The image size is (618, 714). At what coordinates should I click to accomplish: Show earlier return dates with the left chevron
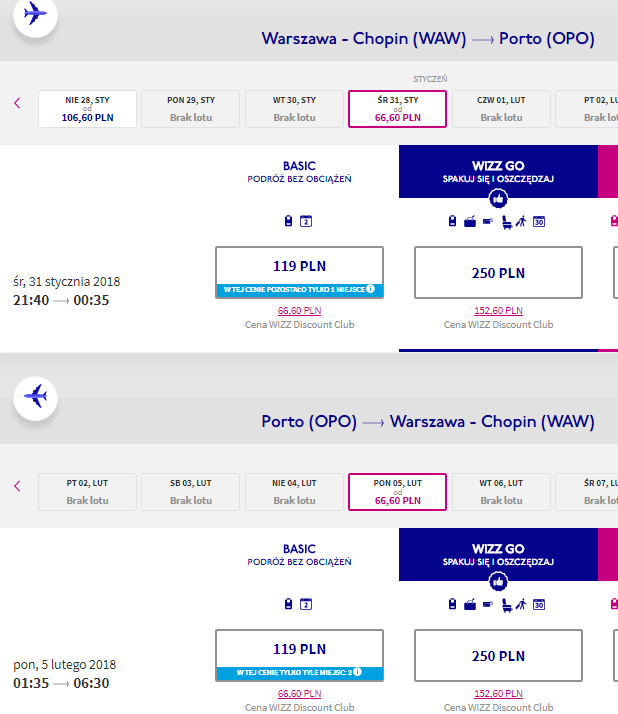pos(17,486)
